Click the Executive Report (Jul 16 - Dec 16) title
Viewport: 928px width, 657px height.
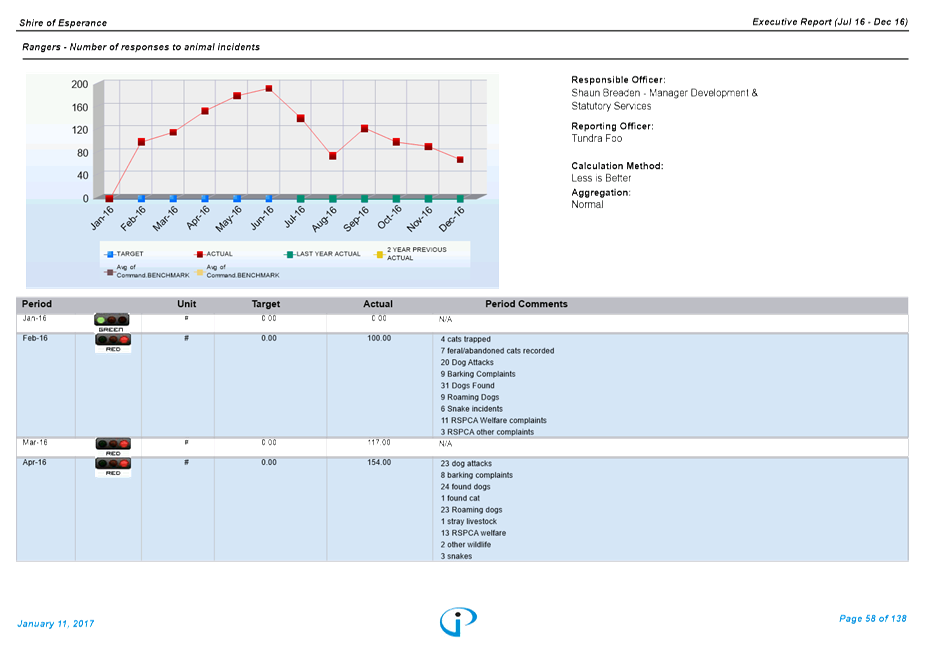(x=830, y=22)
